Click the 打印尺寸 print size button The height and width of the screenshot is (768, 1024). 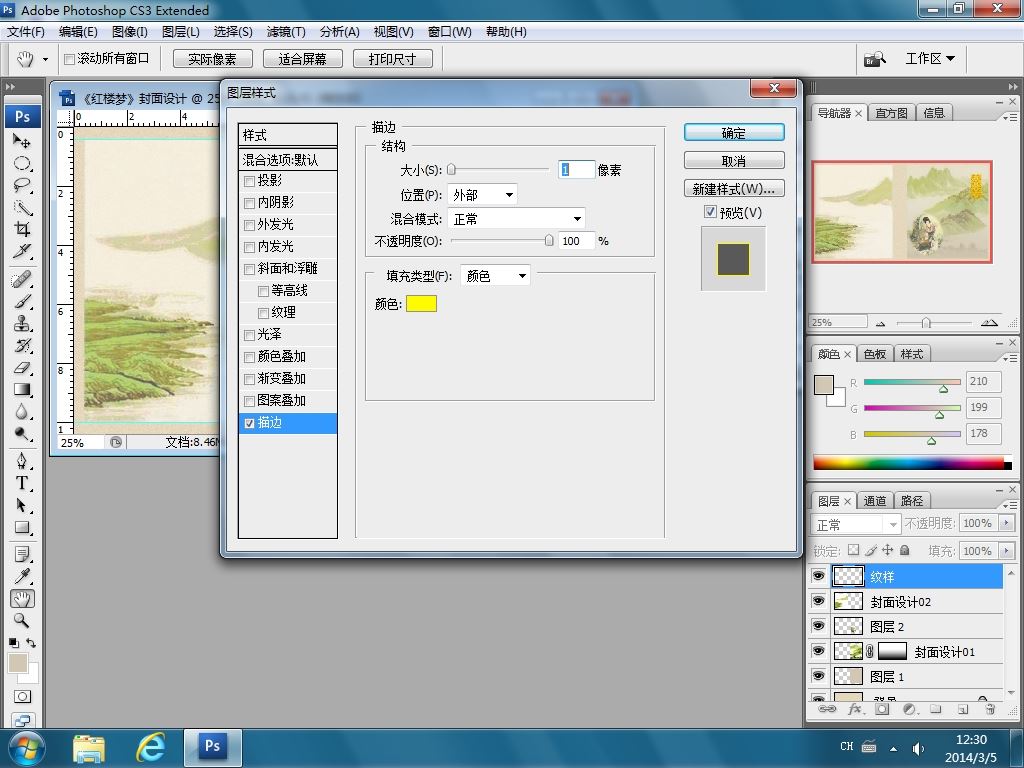[393, 59]
